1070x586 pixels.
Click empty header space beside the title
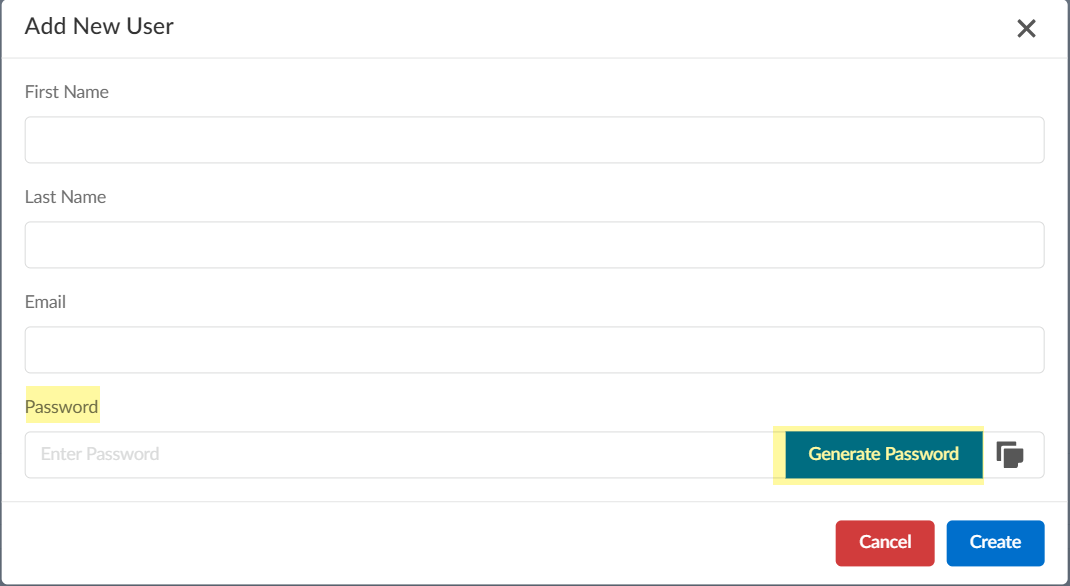(600, 28)
